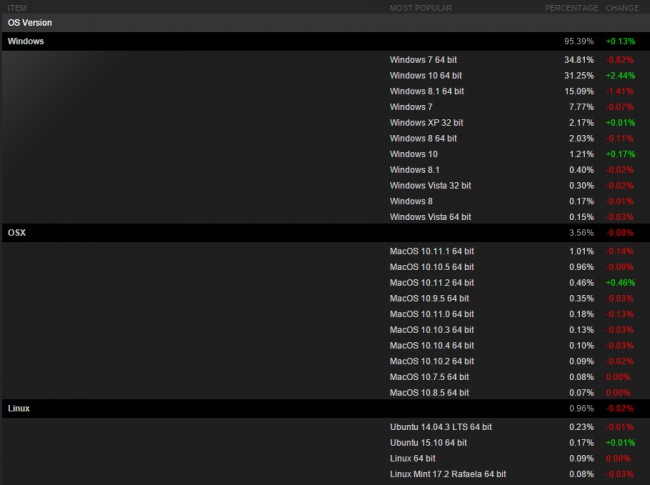The height and width of the screenshot is (485, 650).
Task: Click the 1.01% percentage for MacOS 10.11.1
Action: pos(581,251)
